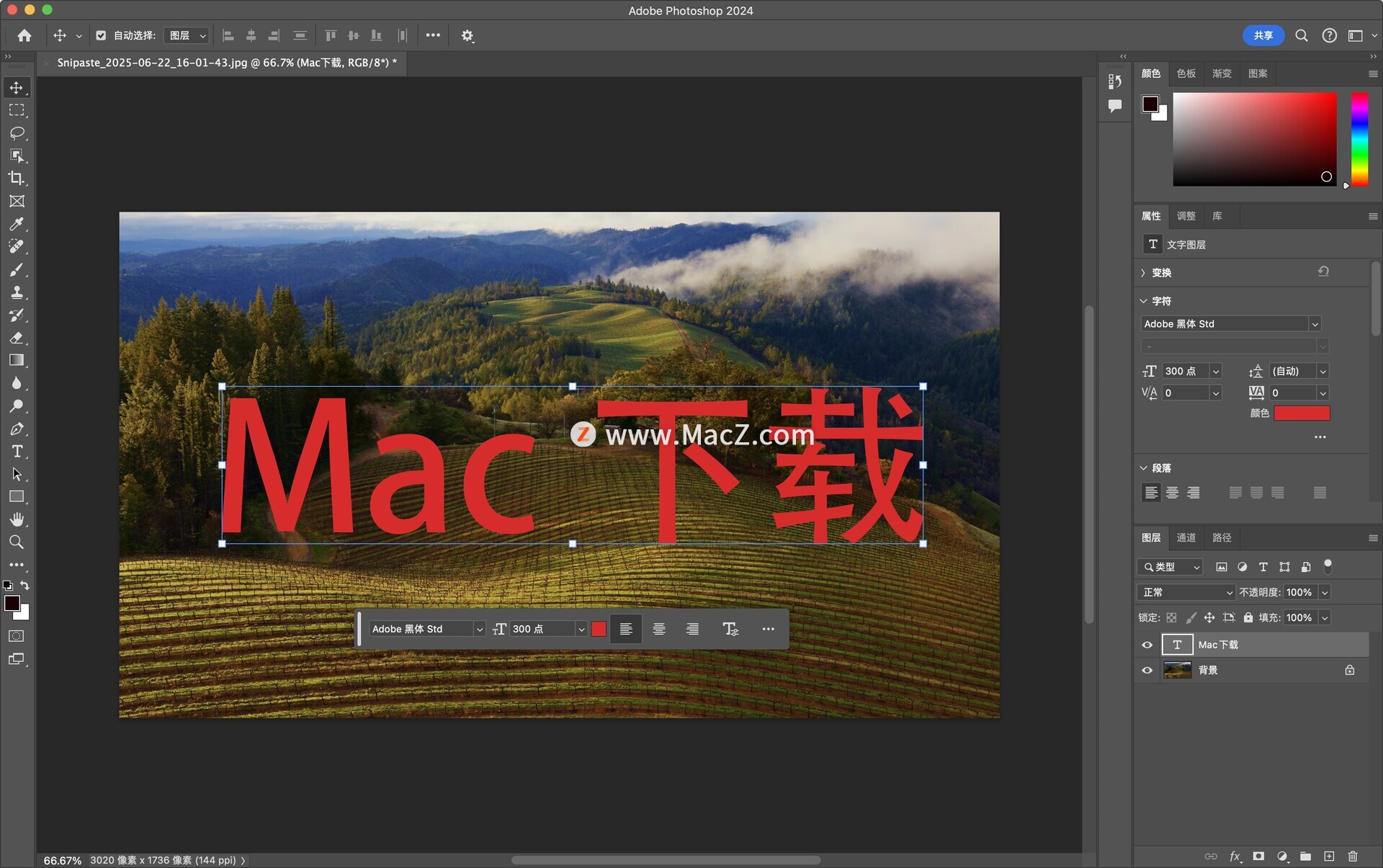Select the Dodge tool
1383x868 pixels.
17,406
